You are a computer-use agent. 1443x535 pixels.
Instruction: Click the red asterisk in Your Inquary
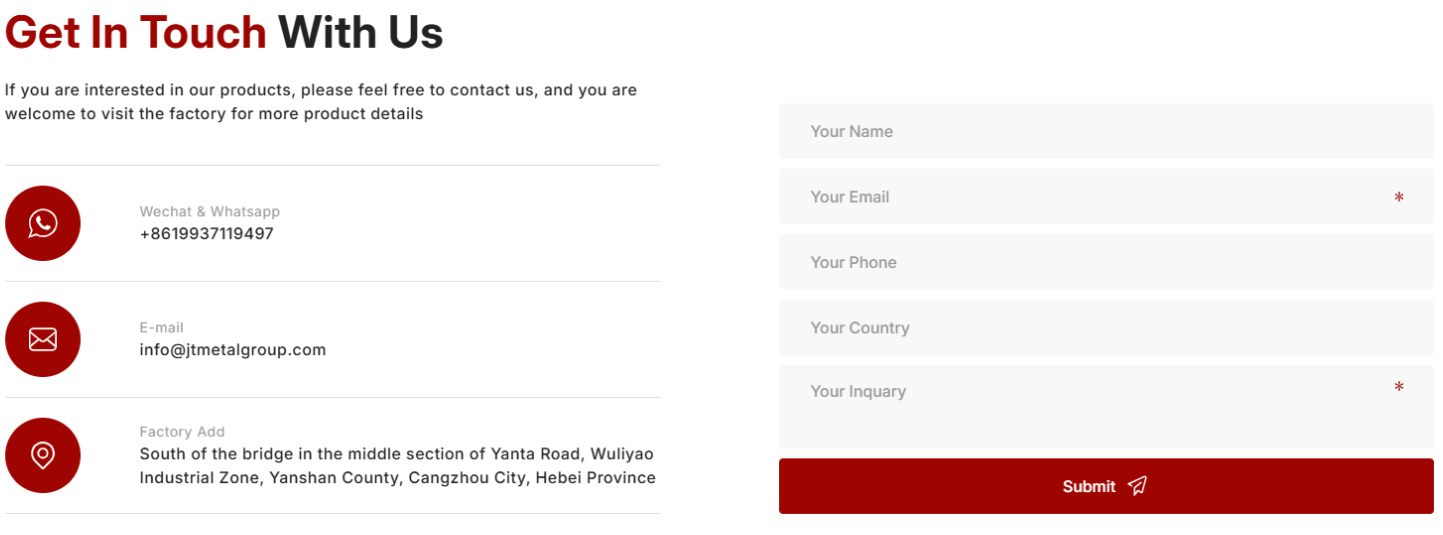(x=1398, y=387)
